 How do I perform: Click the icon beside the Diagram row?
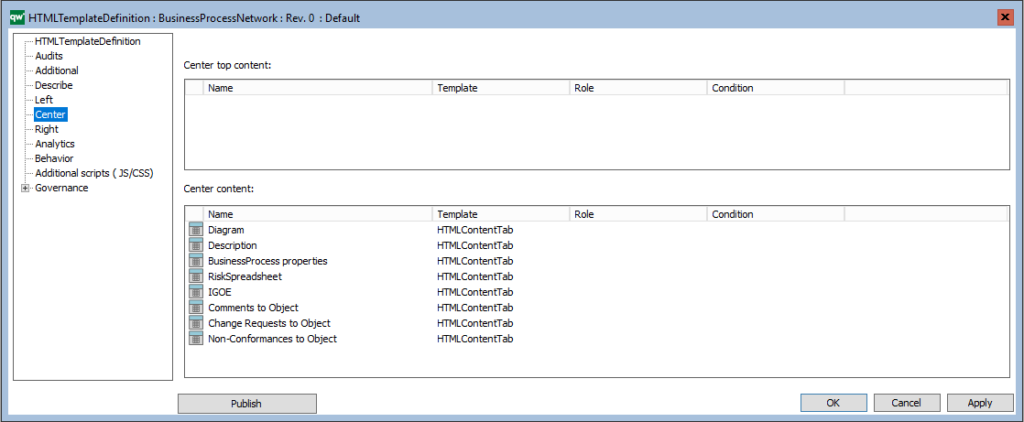tap(195, 230)
